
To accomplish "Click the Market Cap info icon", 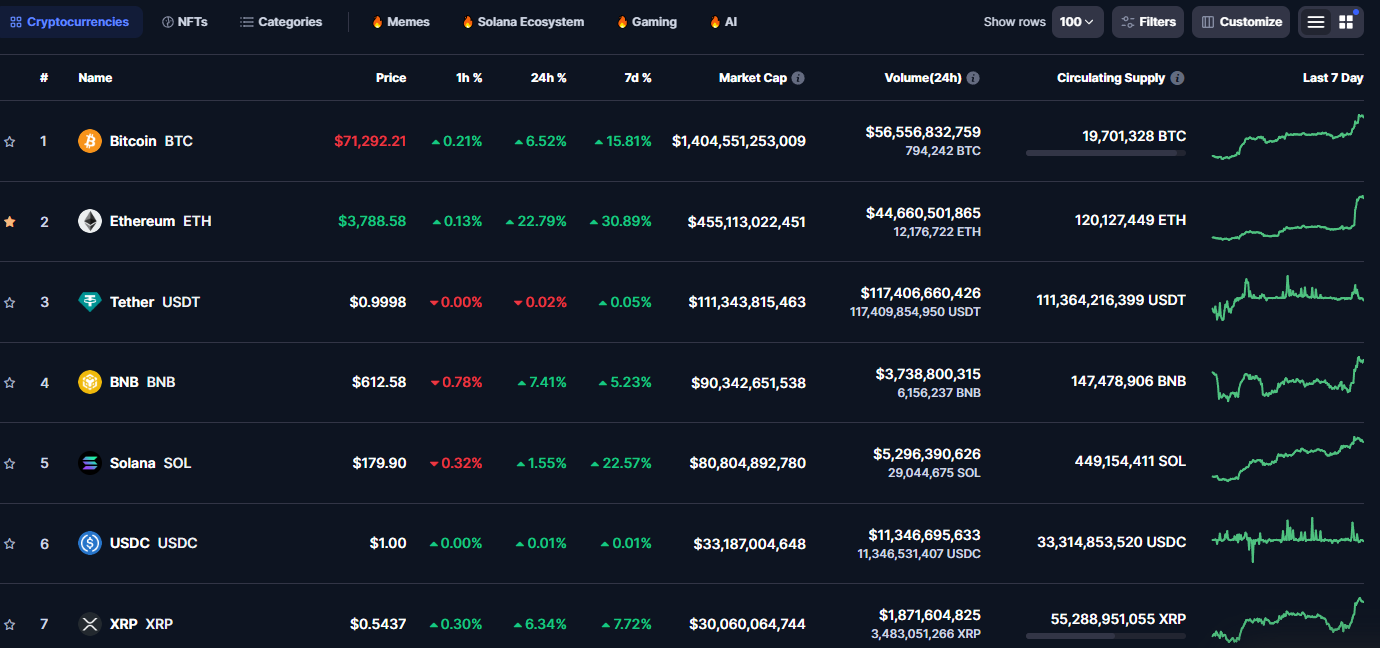I will [798, 78].
